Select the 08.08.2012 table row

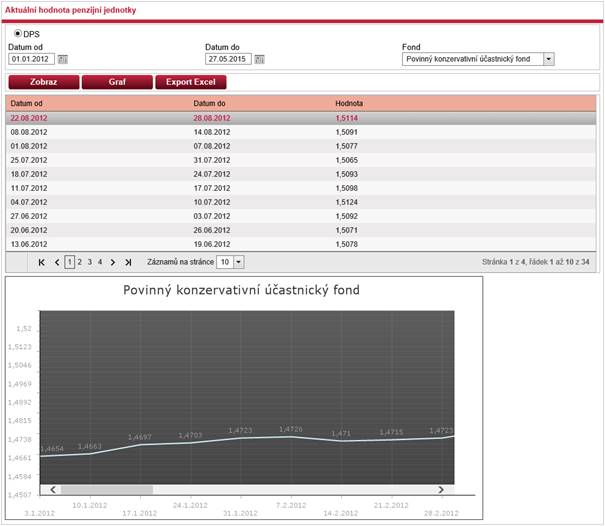300,131
